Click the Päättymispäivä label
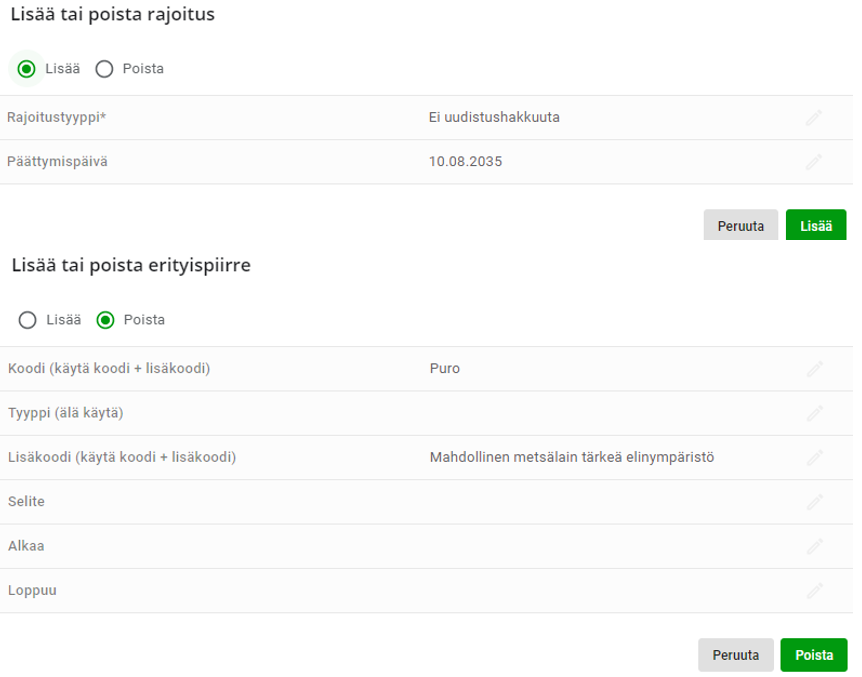Image resolution: width=862 pixels, height=677 pixels. (57, 162)
